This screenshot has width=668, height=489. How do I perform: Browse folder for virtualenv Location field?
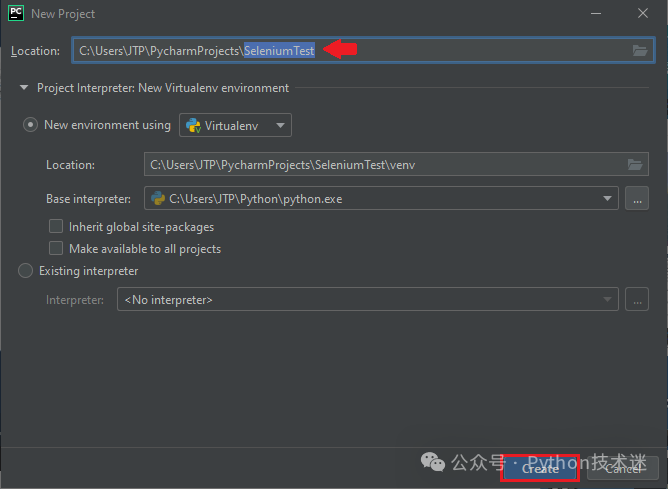[635, 164]
